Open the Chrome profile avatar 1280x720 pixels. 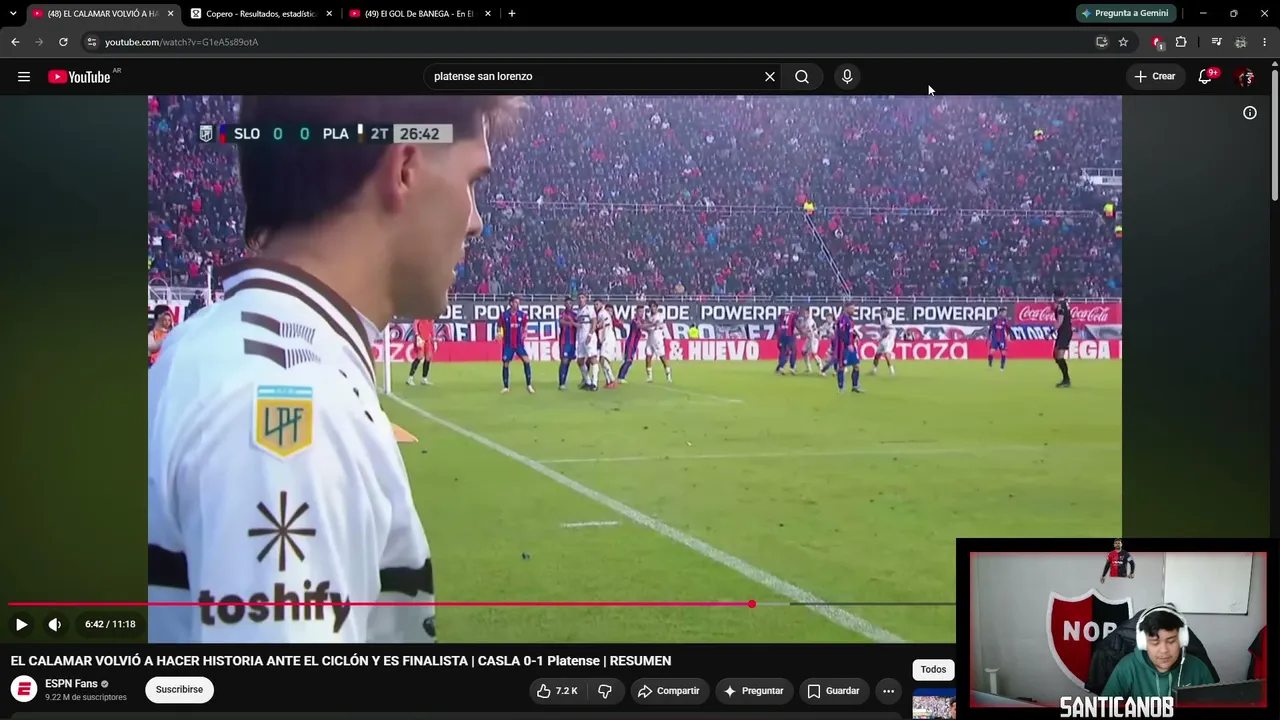tap(1241, 42)
